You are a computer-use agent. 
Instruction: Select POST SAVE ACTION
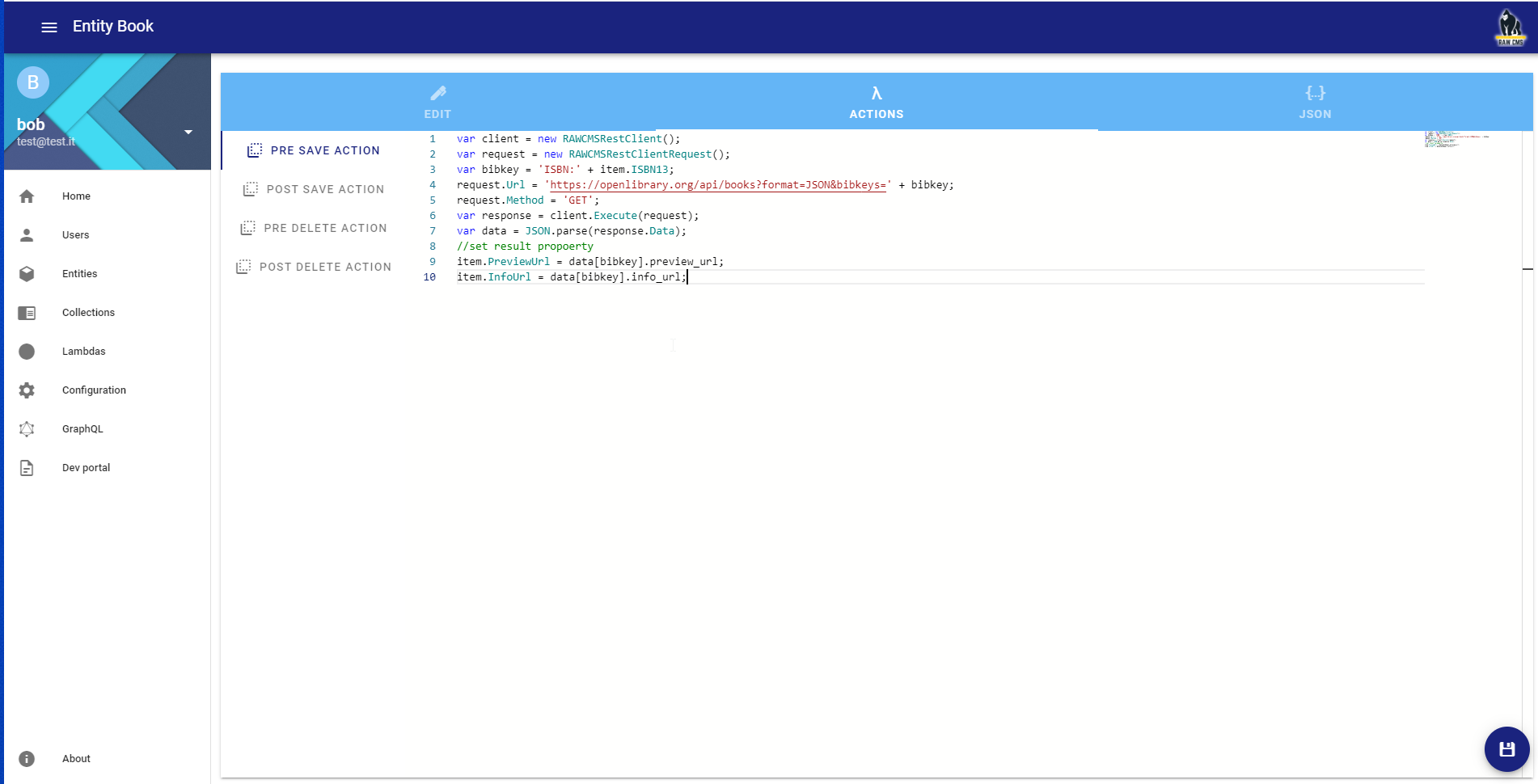314,189
